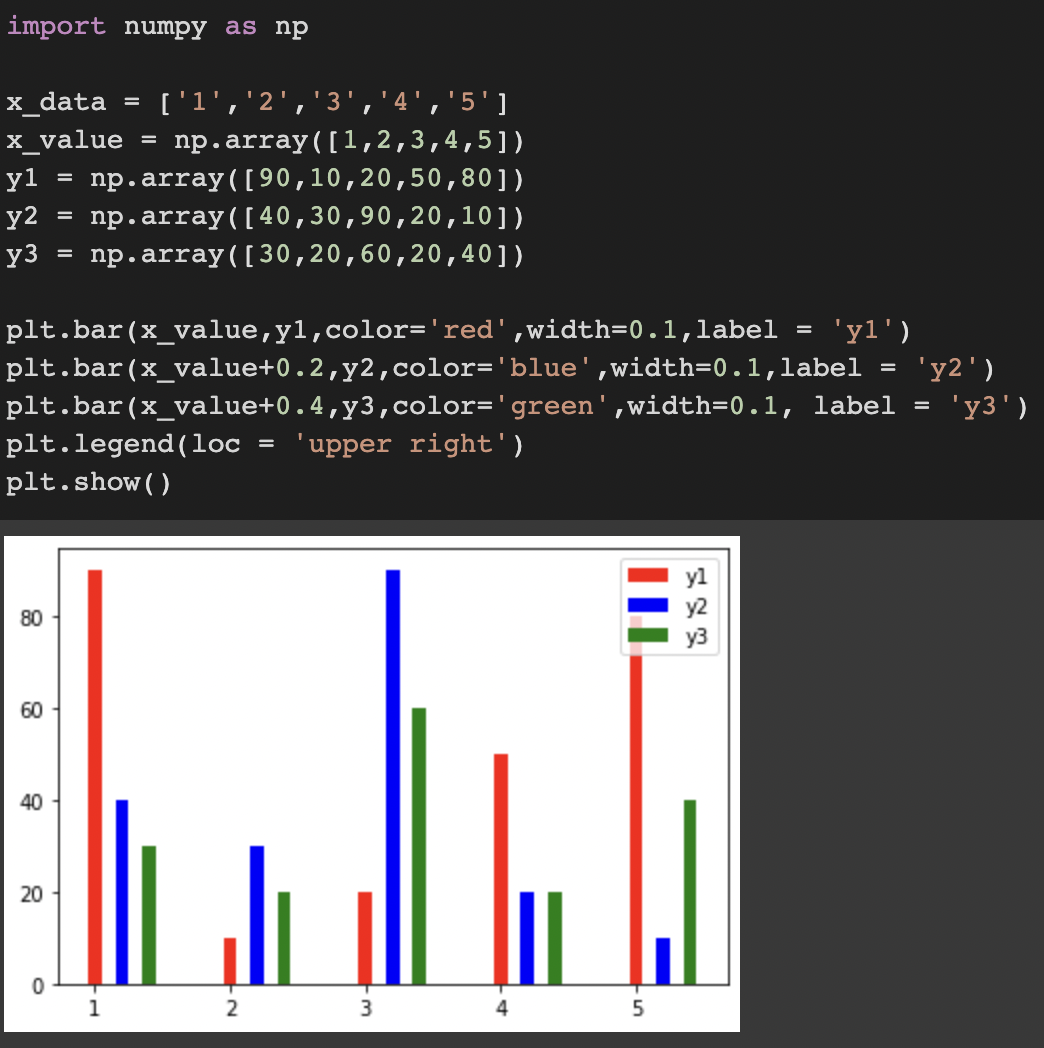Click the green bar near x=4

tap(555, 938)
